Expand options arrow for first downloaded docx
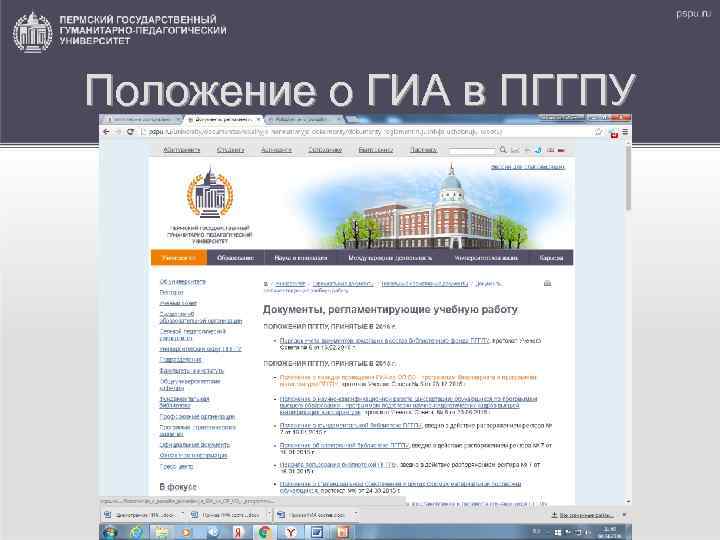Image resolution: width=720 pixels, height=540 pixels. [182, 515]
